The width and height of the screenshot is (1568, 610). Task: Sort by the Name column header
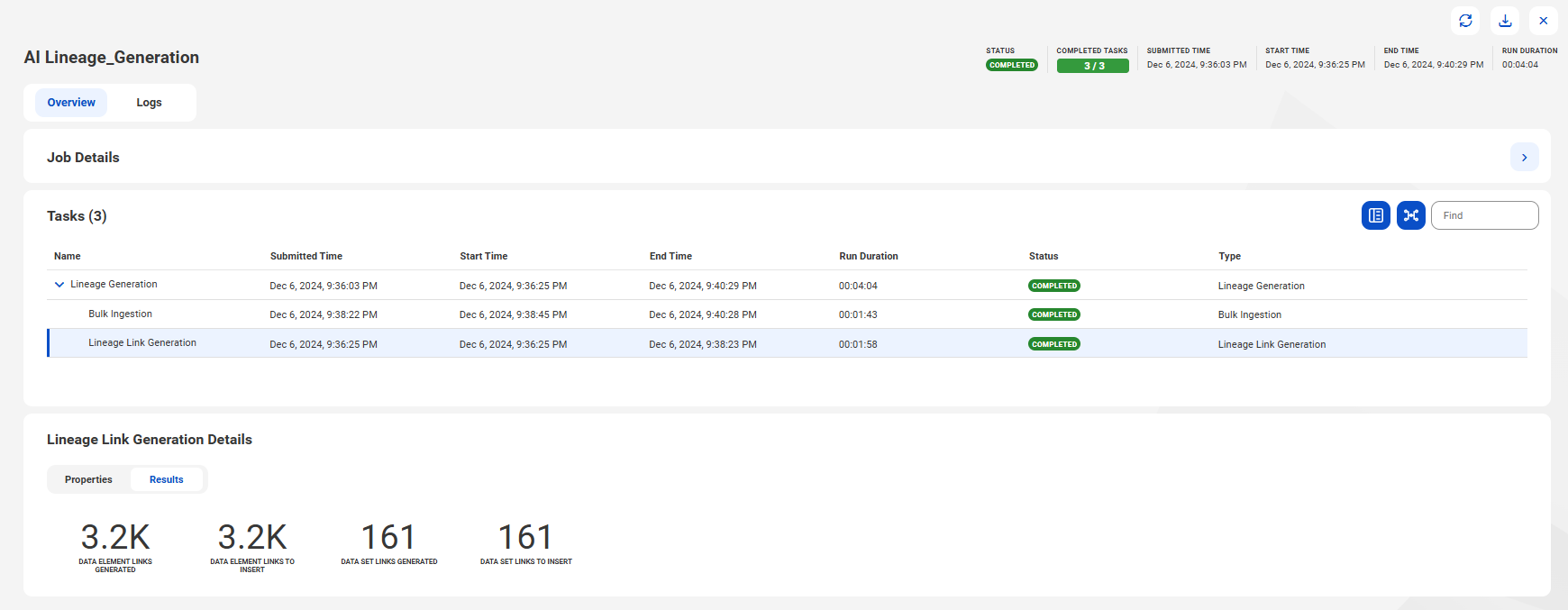pos(68,257)
